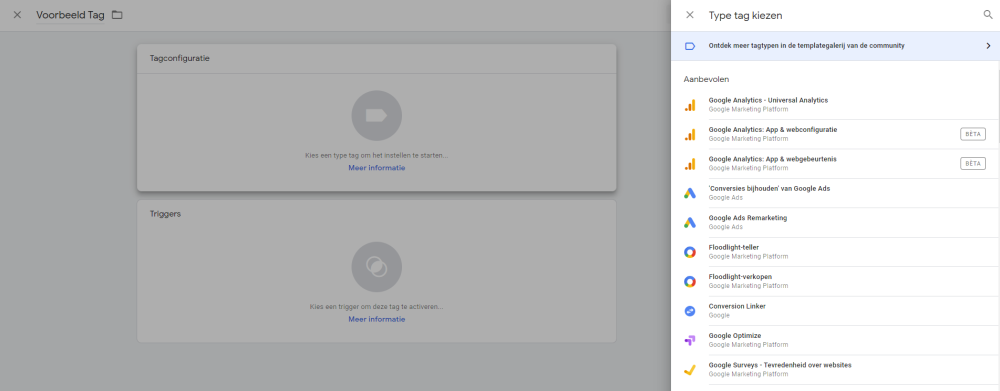Click Floodlight-teller ring icon

pos(690,252)
